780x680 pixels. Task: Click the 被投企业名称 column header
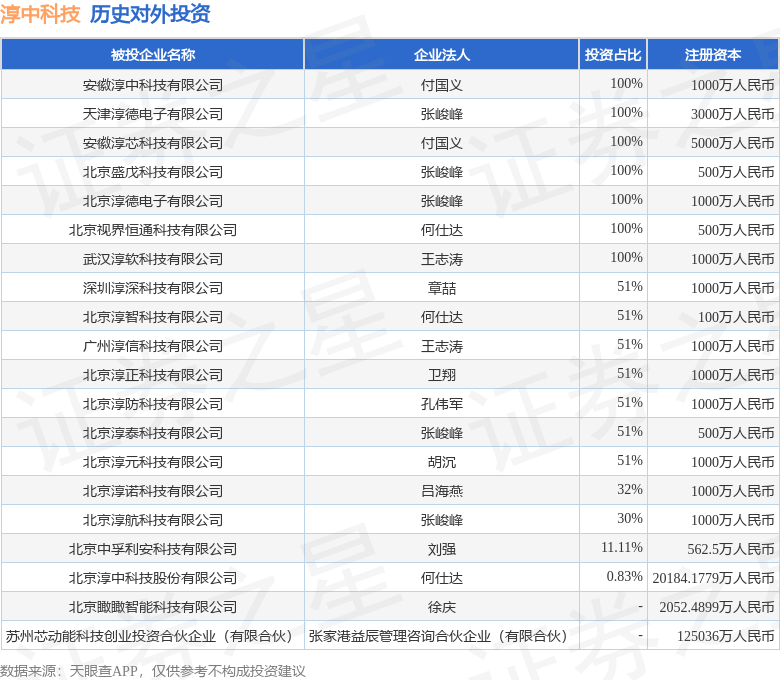[153, 55]
